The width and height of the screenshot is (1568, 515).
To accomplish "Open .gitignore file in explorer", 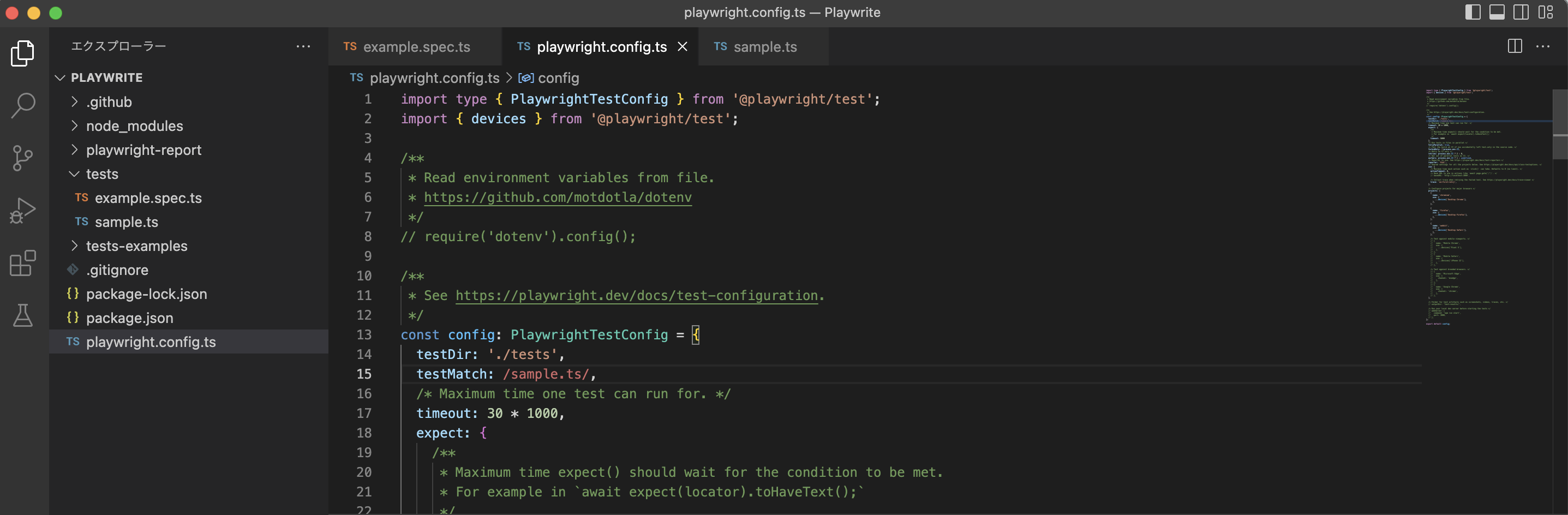I will tap(189, 270).
